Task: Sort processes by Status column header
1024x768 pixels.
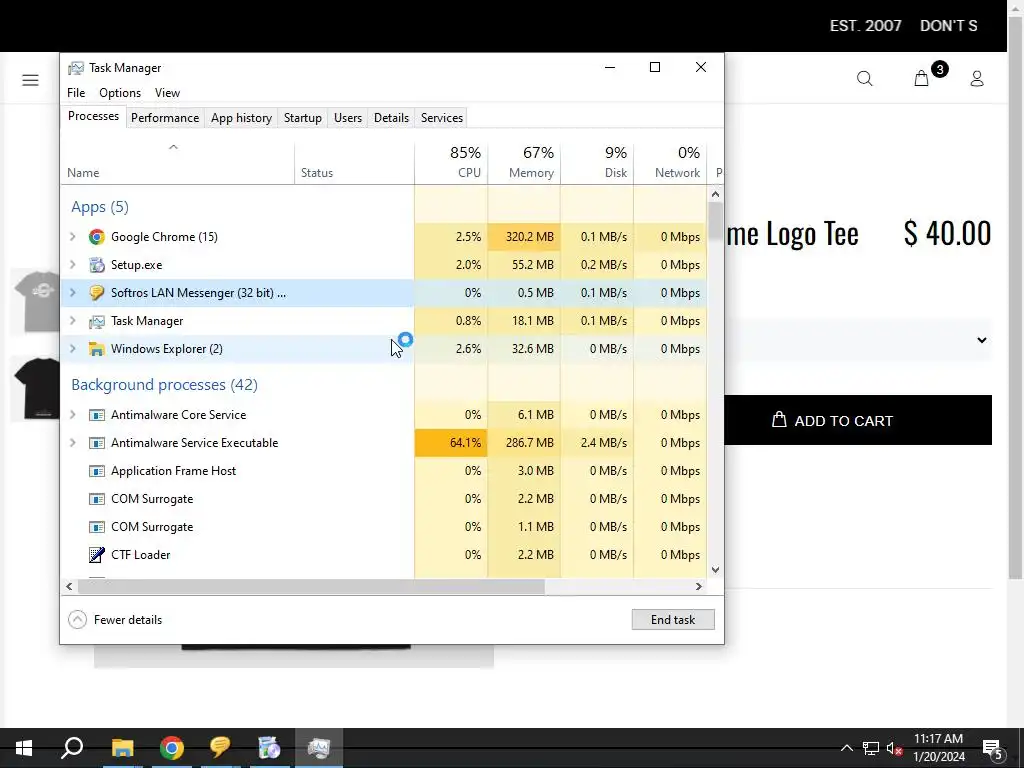Action: coord(354,163)
